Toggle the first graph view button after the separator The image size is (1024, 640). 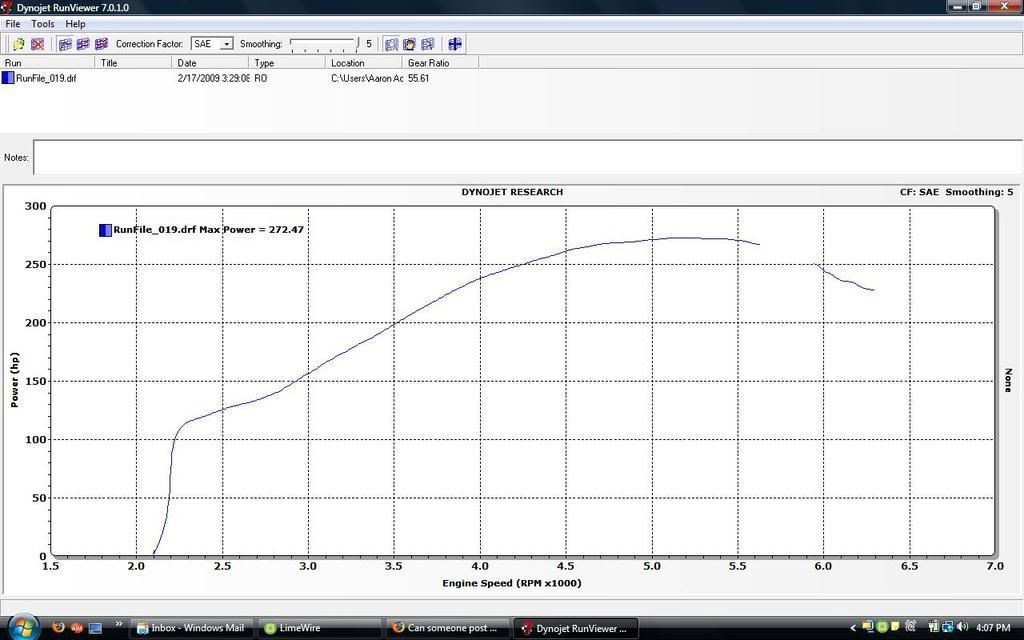coord(64,43)
